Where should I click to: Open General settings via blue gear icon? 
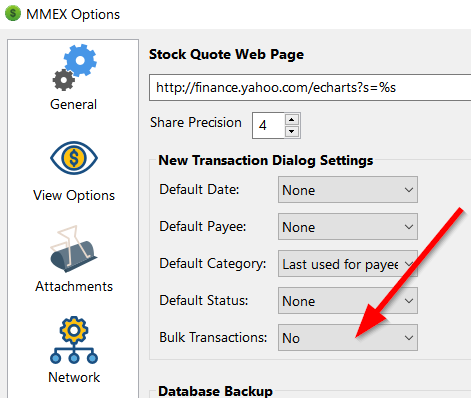coord(74,67)
